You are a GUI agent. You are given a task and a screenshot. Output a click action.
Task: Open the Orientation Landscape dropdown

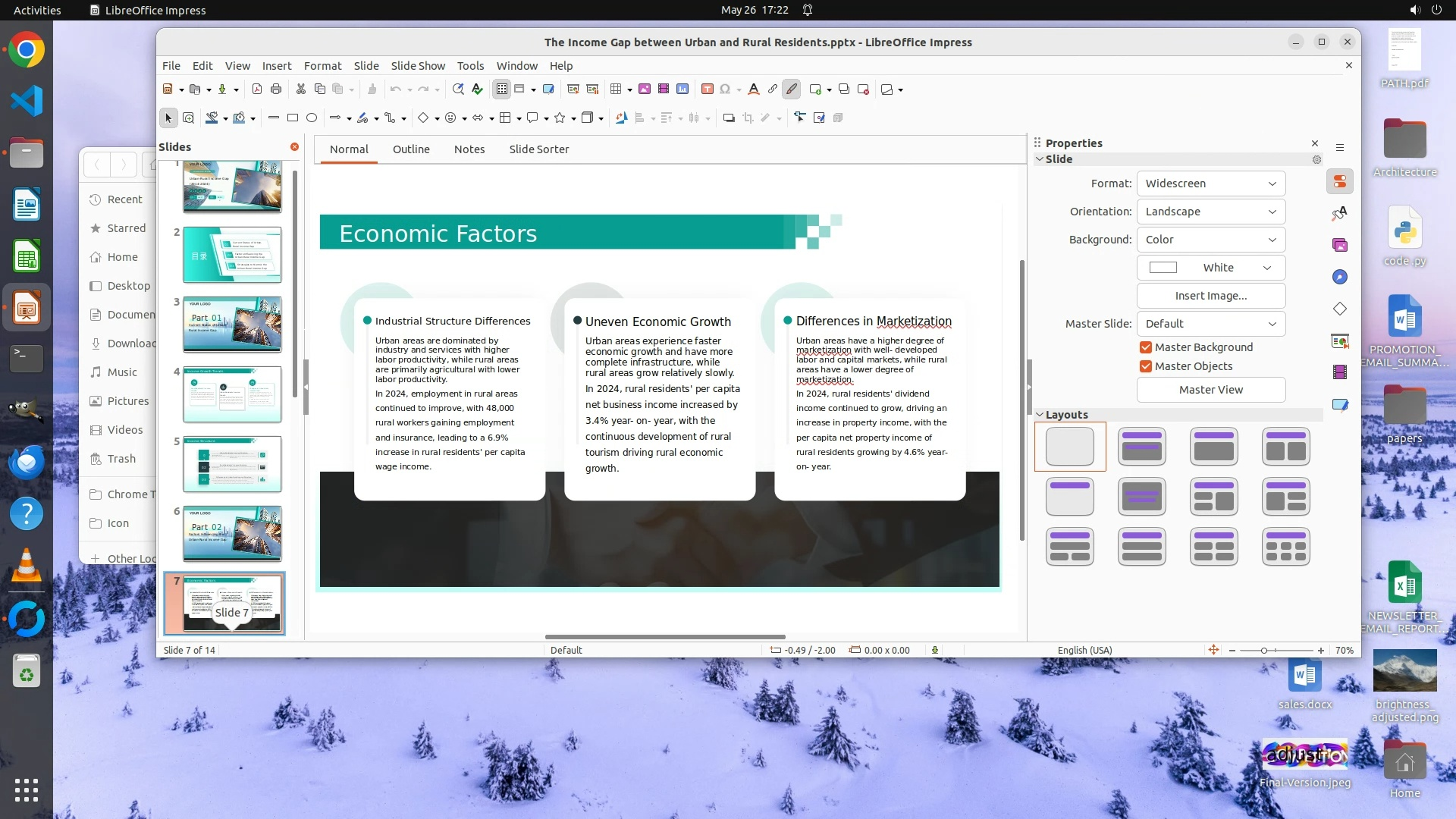(1210, 212)
